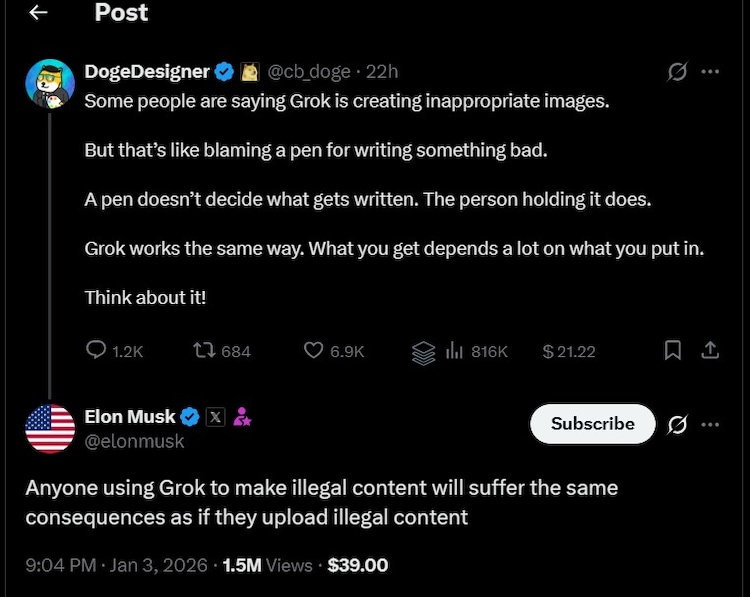Click the layers icon beside view count
The width and height of the screenshot is (750, 597).
click(423, 352)
